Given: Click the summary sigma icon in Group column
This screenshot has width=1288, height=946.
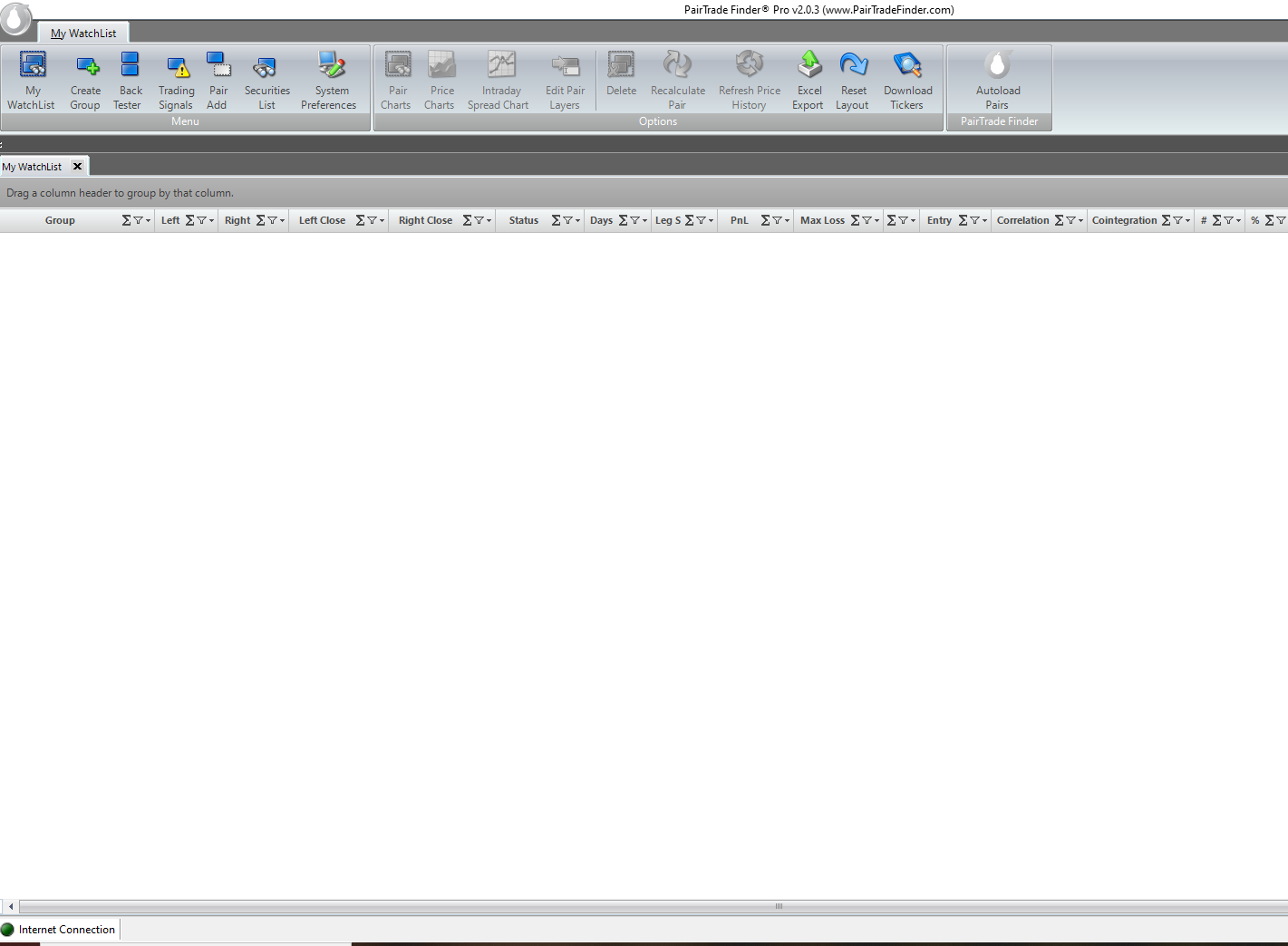Looking at the screenshot, I should (x=127, y=220).
